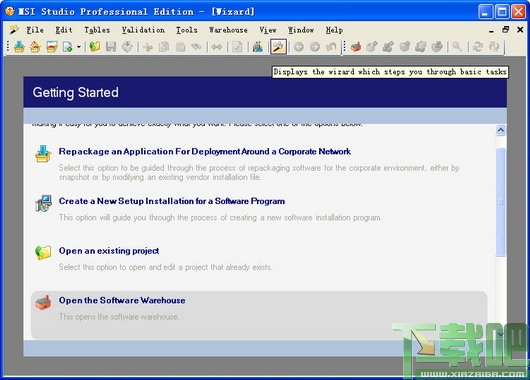This screenshot has height=380, width=530.
Task: Click the green folder icon beside Open an existing project
Action: (43, 253)
